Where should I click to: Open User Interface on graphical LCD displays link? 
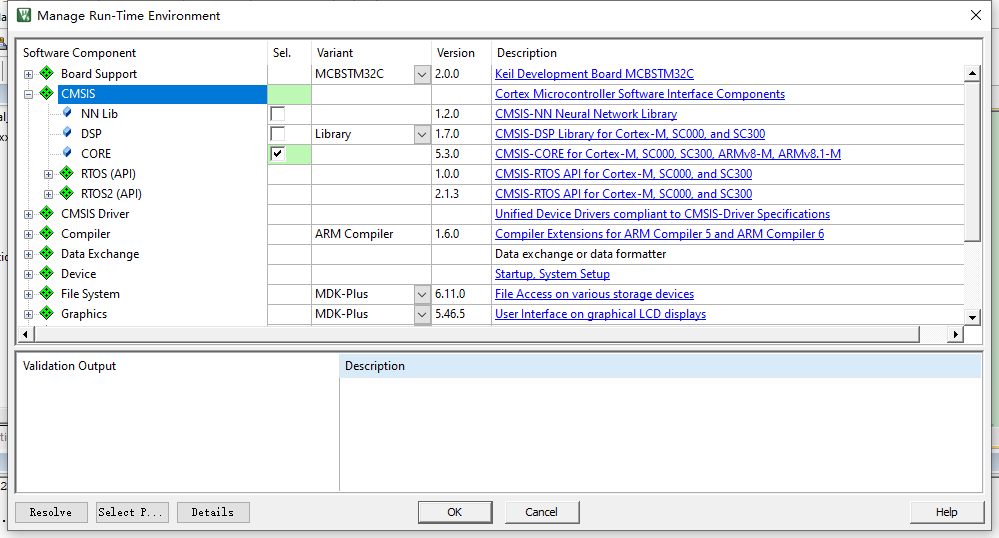pos(600,314)
